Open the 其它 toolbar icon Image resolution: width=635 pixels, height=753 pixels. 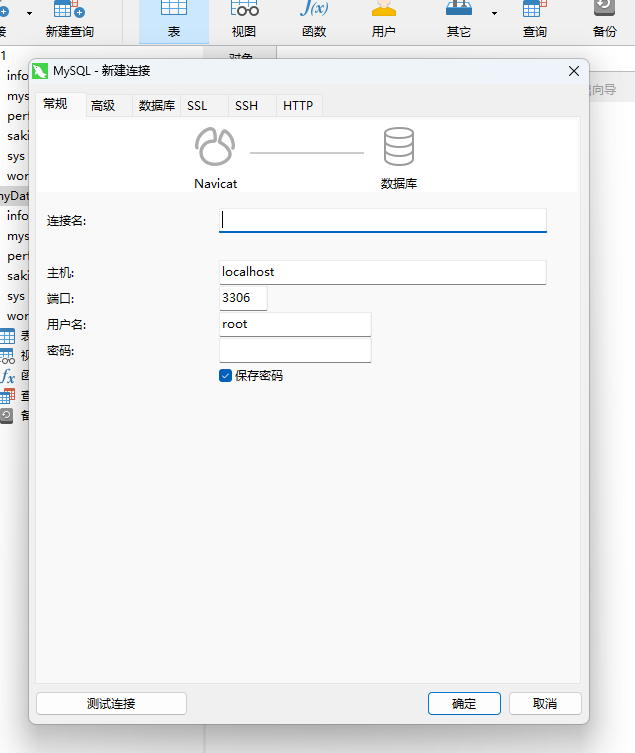point(459,20)
